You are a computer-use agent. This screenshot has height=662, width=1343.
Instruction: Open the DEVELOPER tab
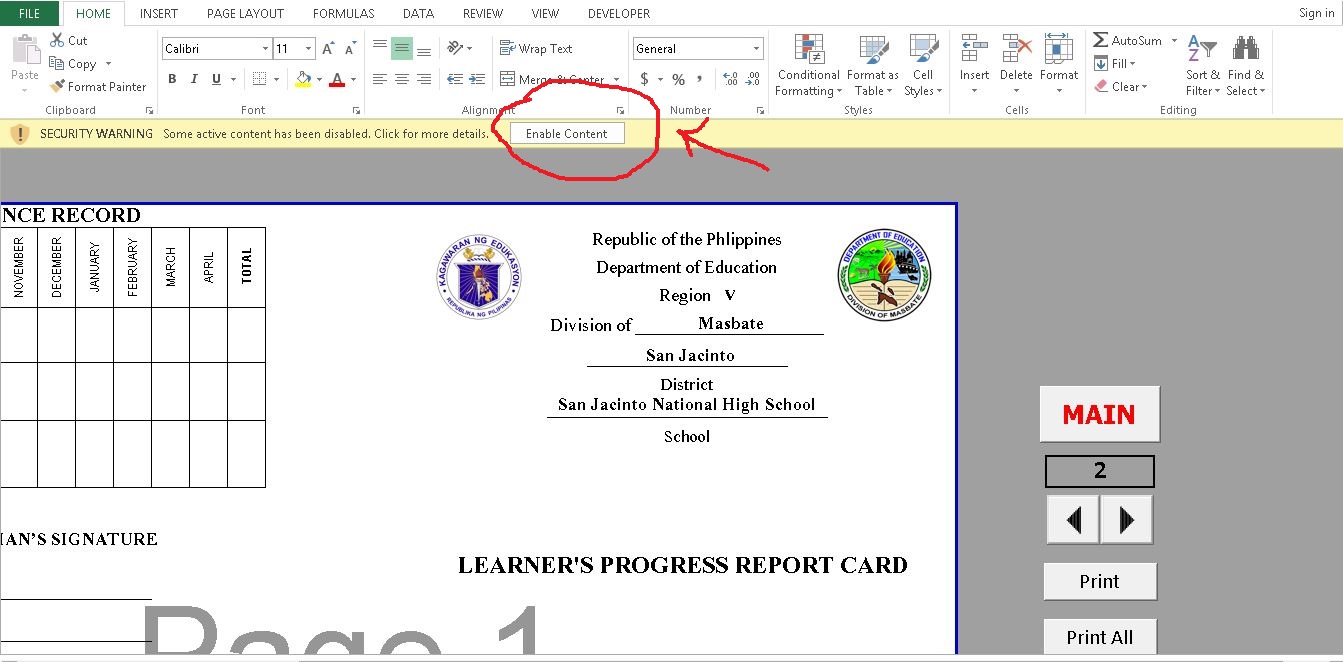coord(618,13)
